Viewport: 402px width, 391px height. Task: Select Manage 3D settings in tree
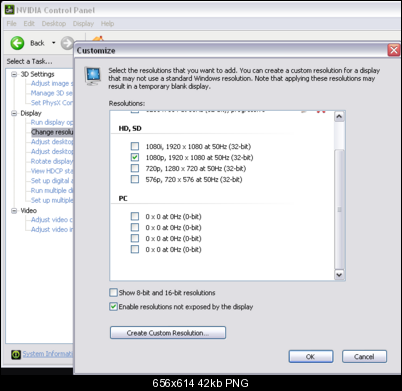click(x=52, y=93)
